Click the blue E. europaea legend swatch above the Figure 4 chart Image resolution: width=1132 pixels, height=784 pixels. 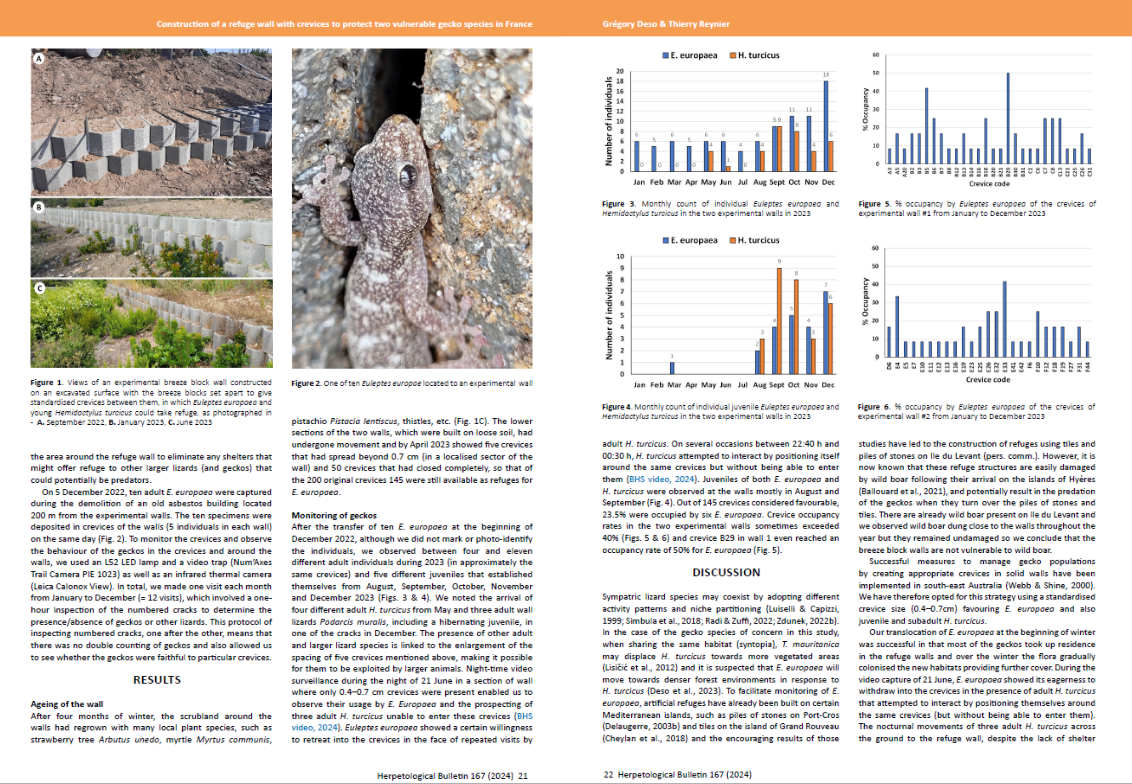(x=665, y=241)
